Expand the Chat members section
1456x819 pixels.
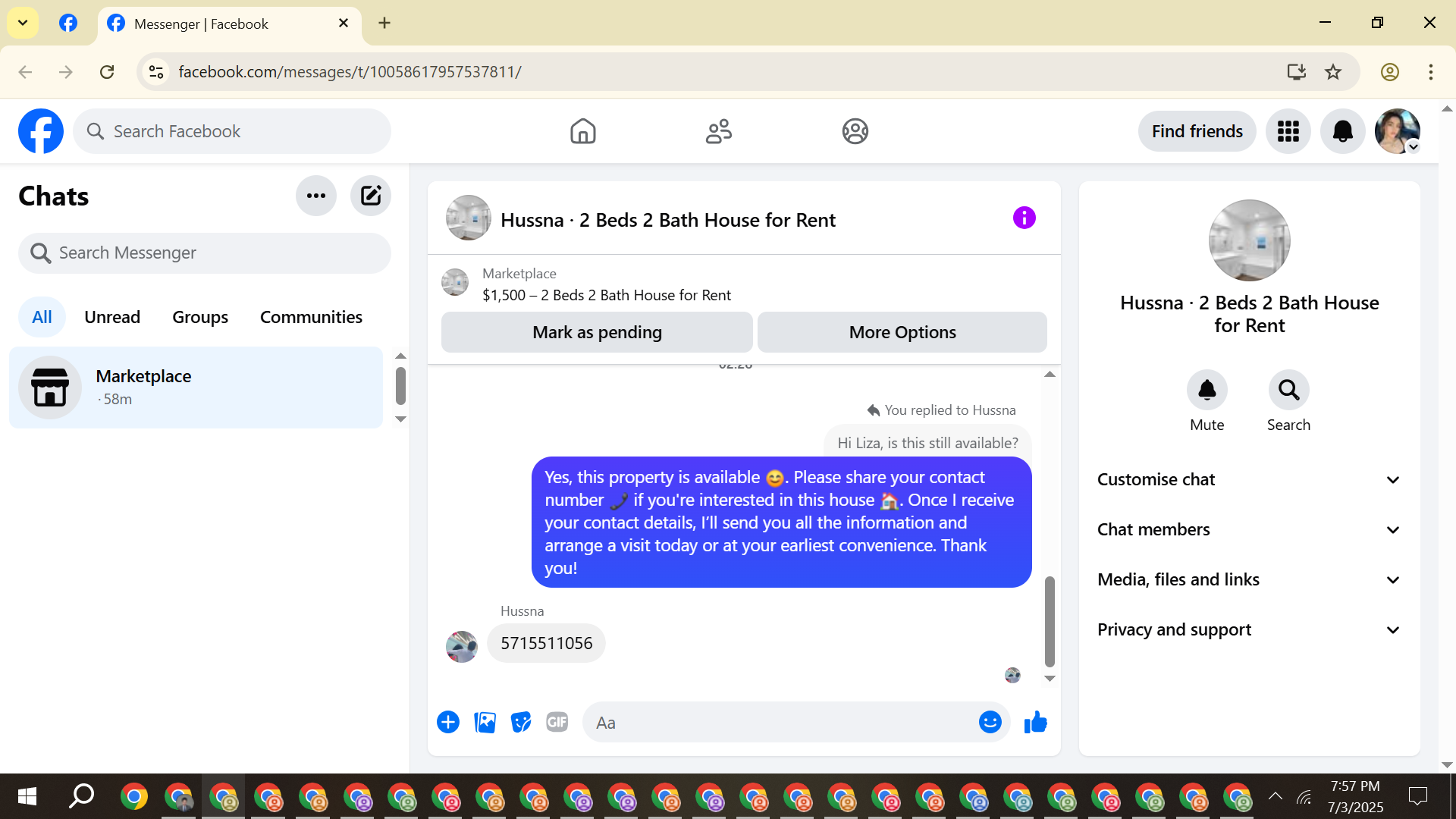(1249, 529)
